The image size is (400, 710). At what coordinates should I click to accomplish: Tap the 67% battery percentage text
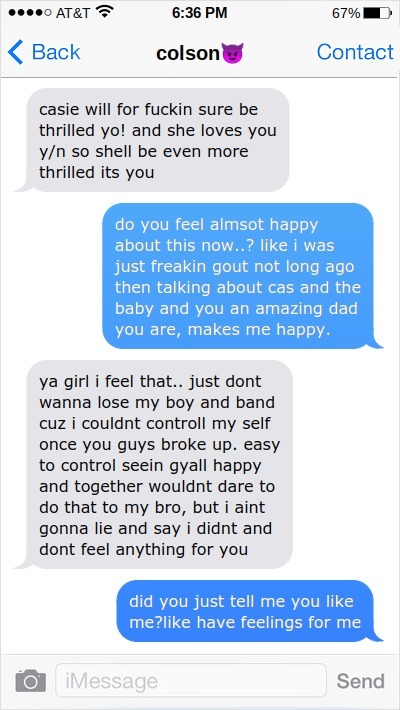[x=346, y=13]
